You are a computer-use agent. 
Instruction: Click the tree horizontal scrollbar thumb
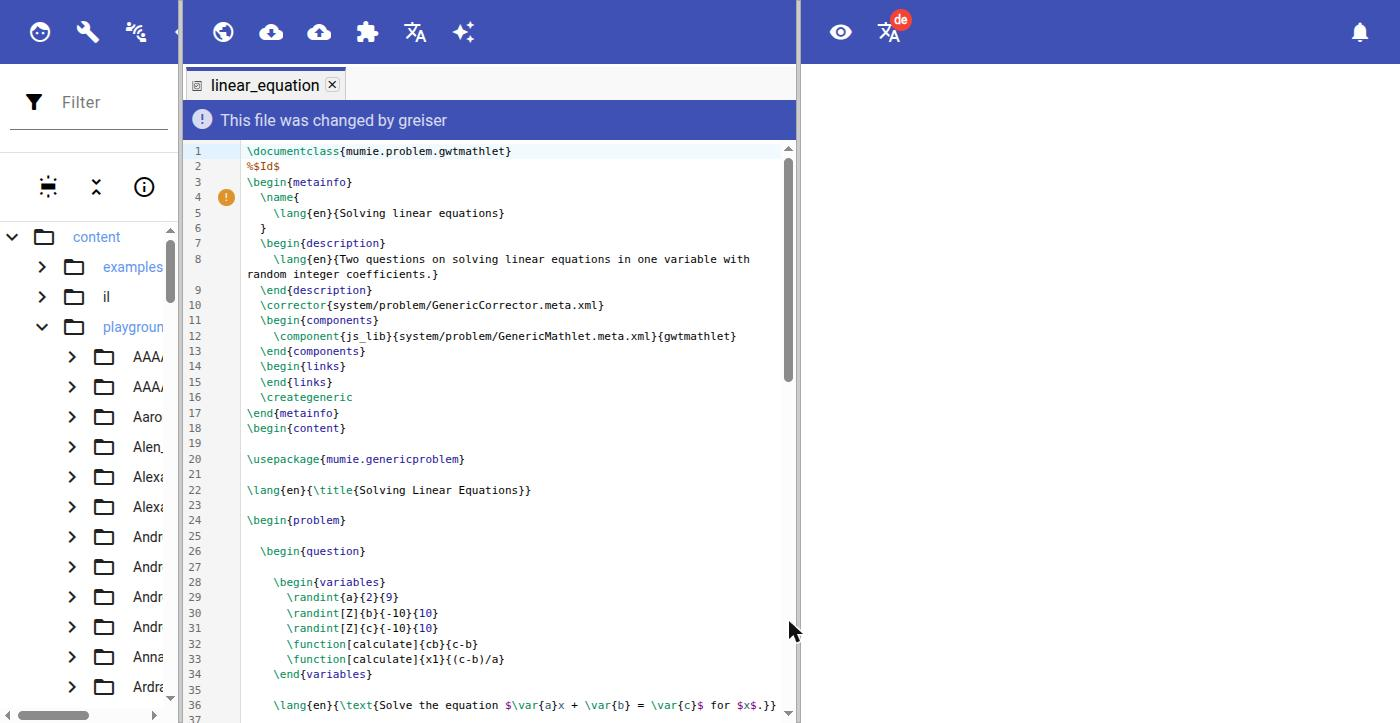tap(53, 715)
